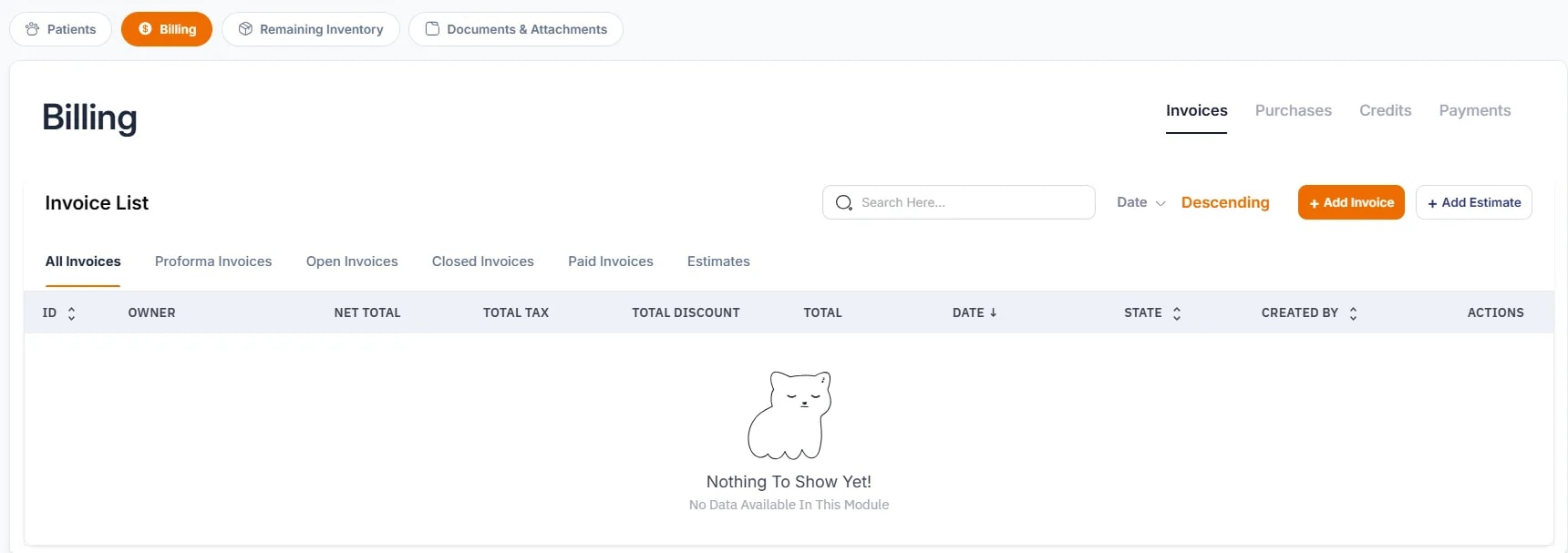Screen dimensions: 1568x553
Task: Sort by STATE using its sort arrows
Action: tap(1177, 313)
